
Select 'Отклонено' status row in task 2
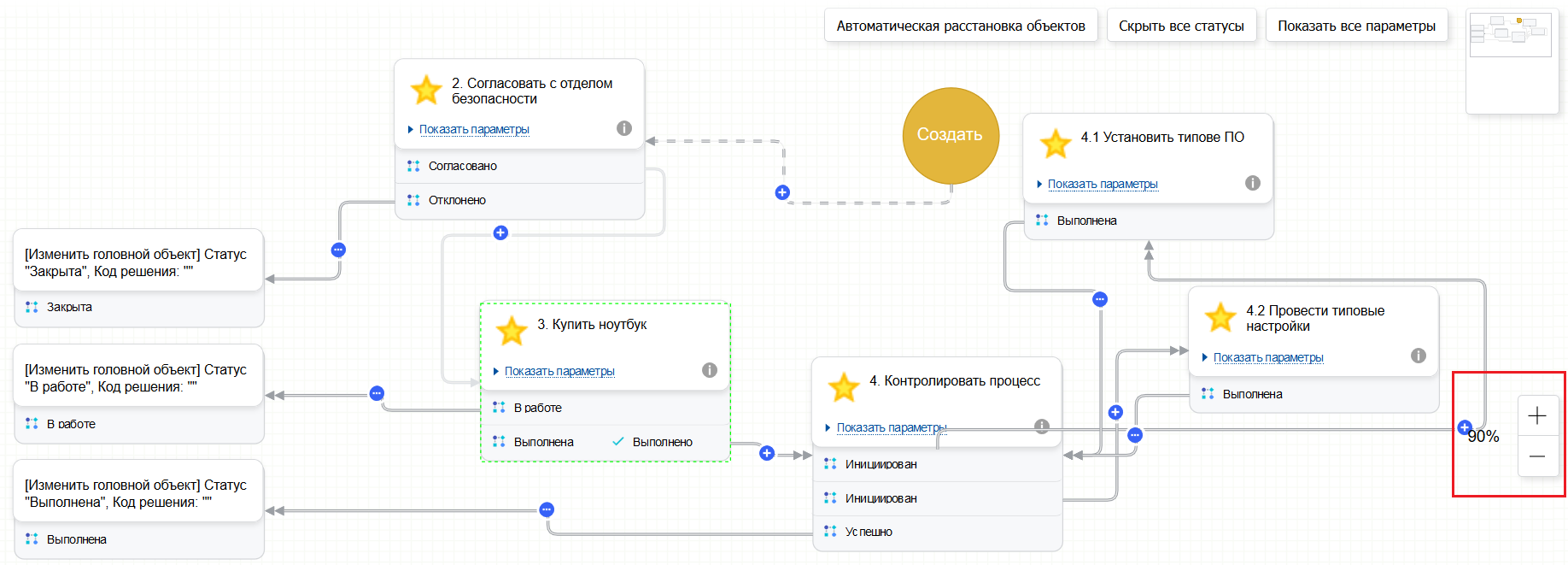(457, 200)
